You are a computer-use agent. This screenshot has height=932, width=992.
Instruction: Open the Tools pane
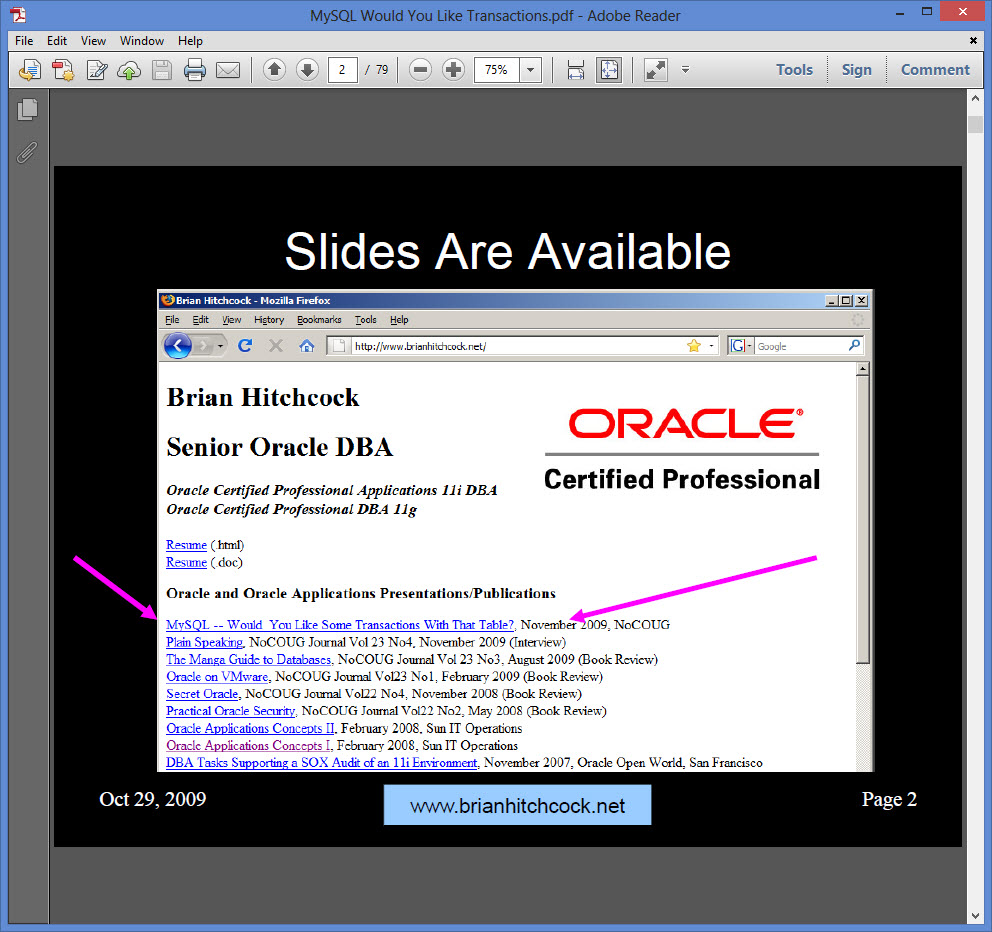click(794, 70)
